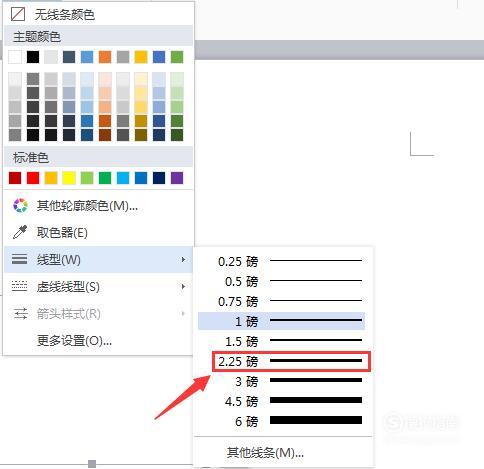Click the eyedropper pipette icon

click(x=20, y=232)
